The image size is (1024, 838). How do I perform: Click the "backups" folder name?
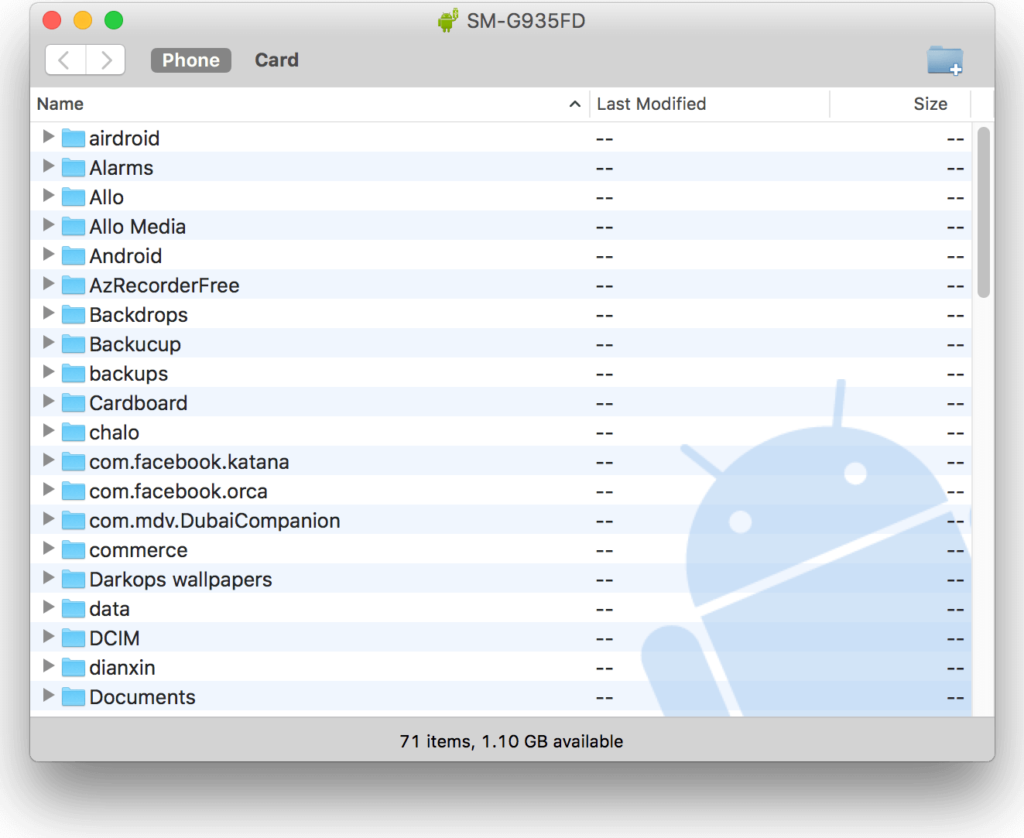(129, 374)
